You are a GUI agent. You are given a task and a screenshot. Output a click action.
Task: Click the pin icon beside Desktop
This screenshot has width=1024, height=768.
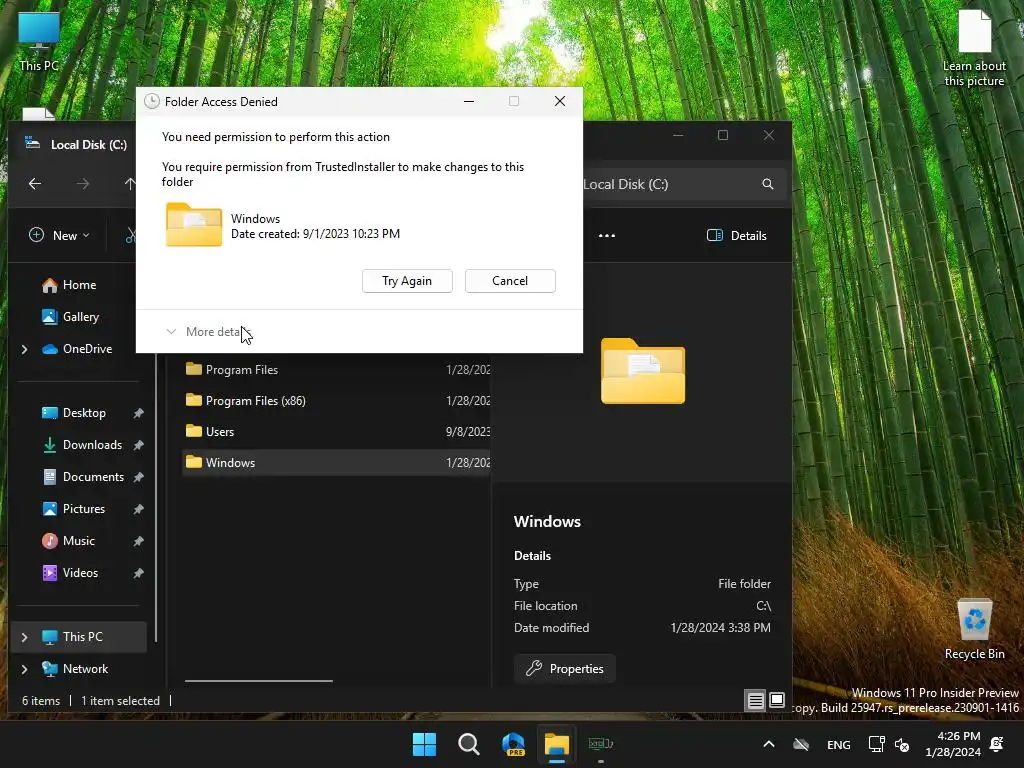138,413
